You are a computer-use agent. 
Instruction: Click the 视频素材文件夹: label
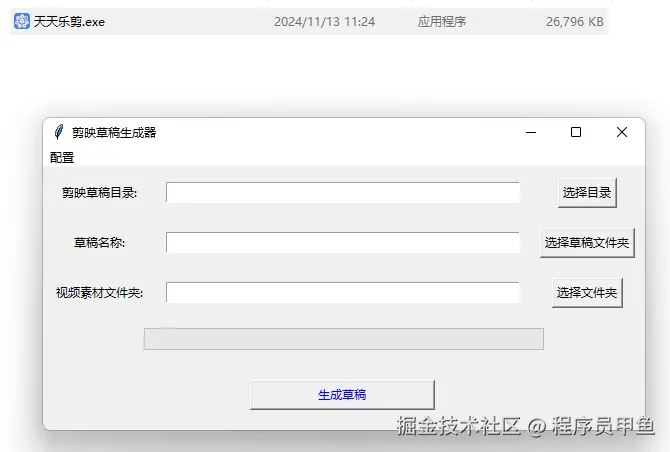click(99, 293)
